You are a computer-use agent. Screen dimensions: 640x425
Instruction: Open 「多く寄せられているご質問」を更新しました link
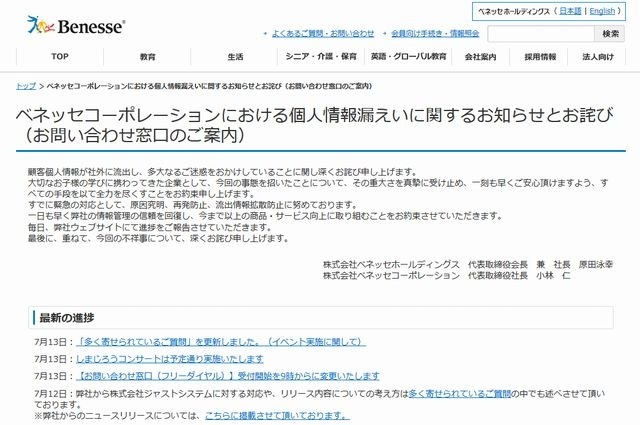click(221, 342)
